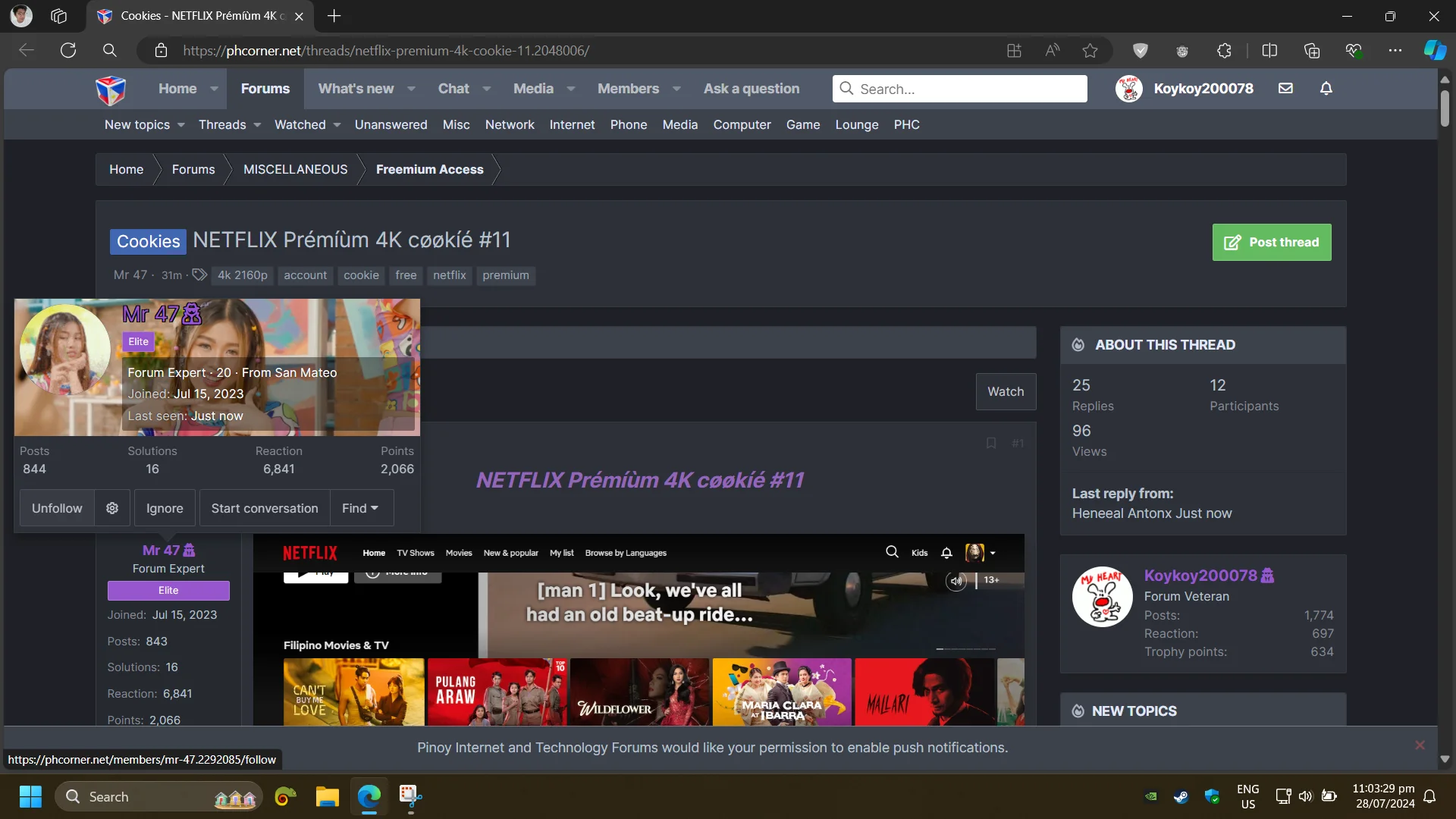Click the read aloud icon
This screenshot has height=819, width=1456.
(x=1052, y=50)
